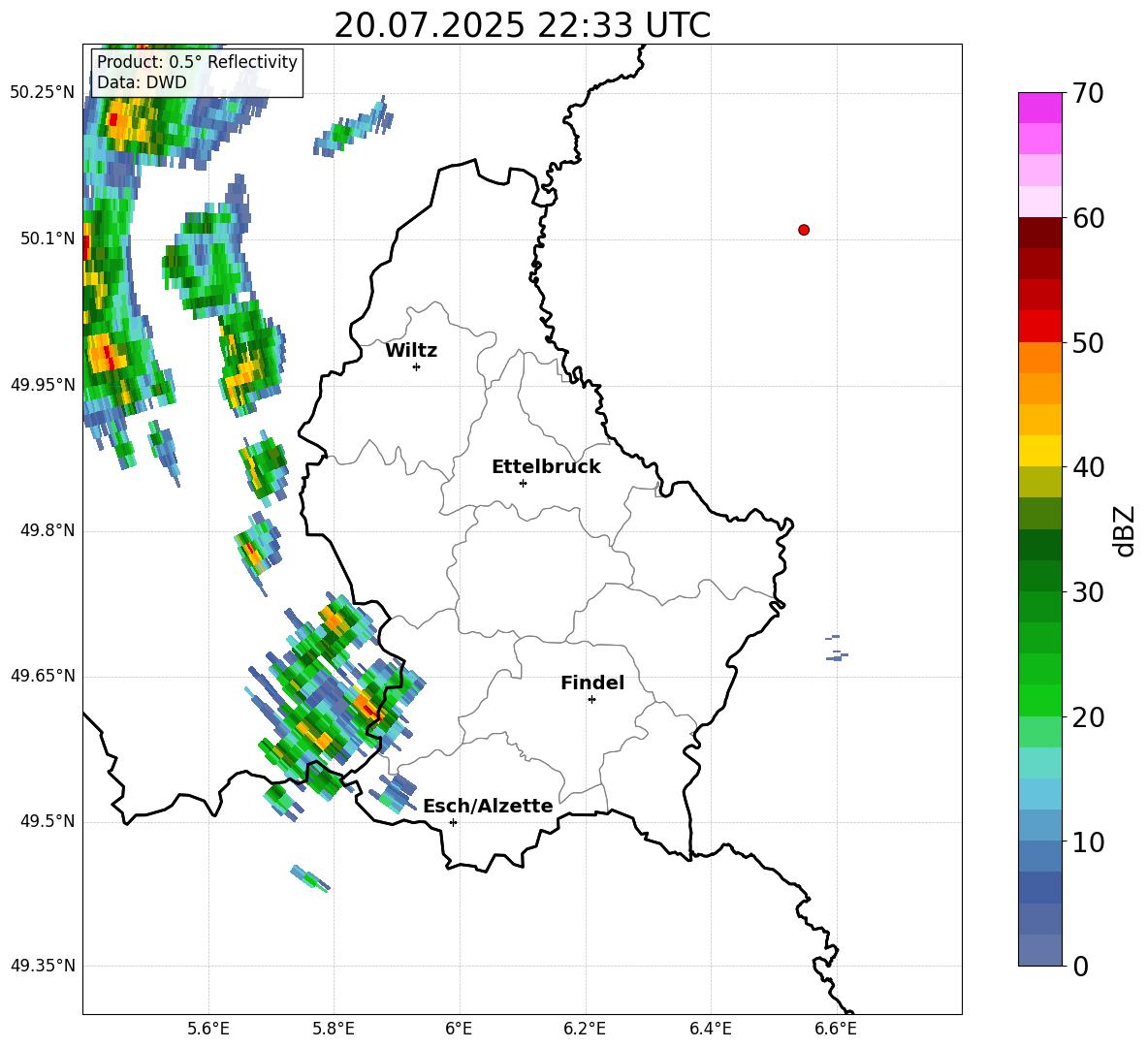Click the bright red swatch just above 50
This screenshot has height=1048, width=1148.
[1039, 327]
